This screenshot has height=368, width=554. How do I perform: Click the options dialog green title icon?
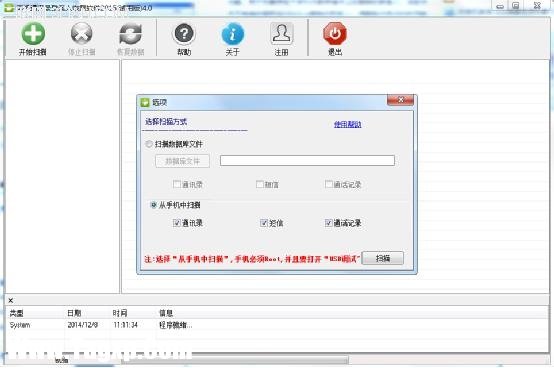[145, 102]
